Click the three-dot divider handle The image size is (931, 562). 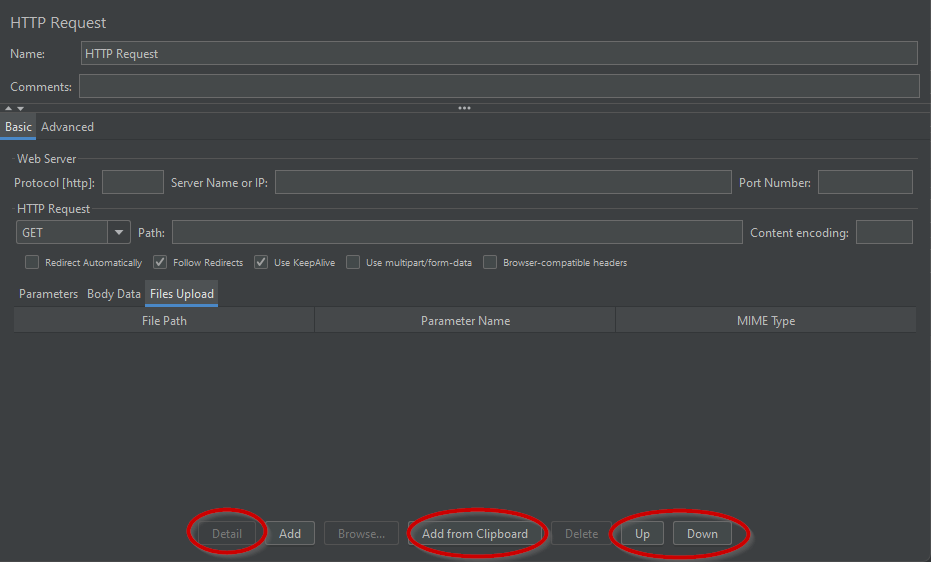coord(464,108)
